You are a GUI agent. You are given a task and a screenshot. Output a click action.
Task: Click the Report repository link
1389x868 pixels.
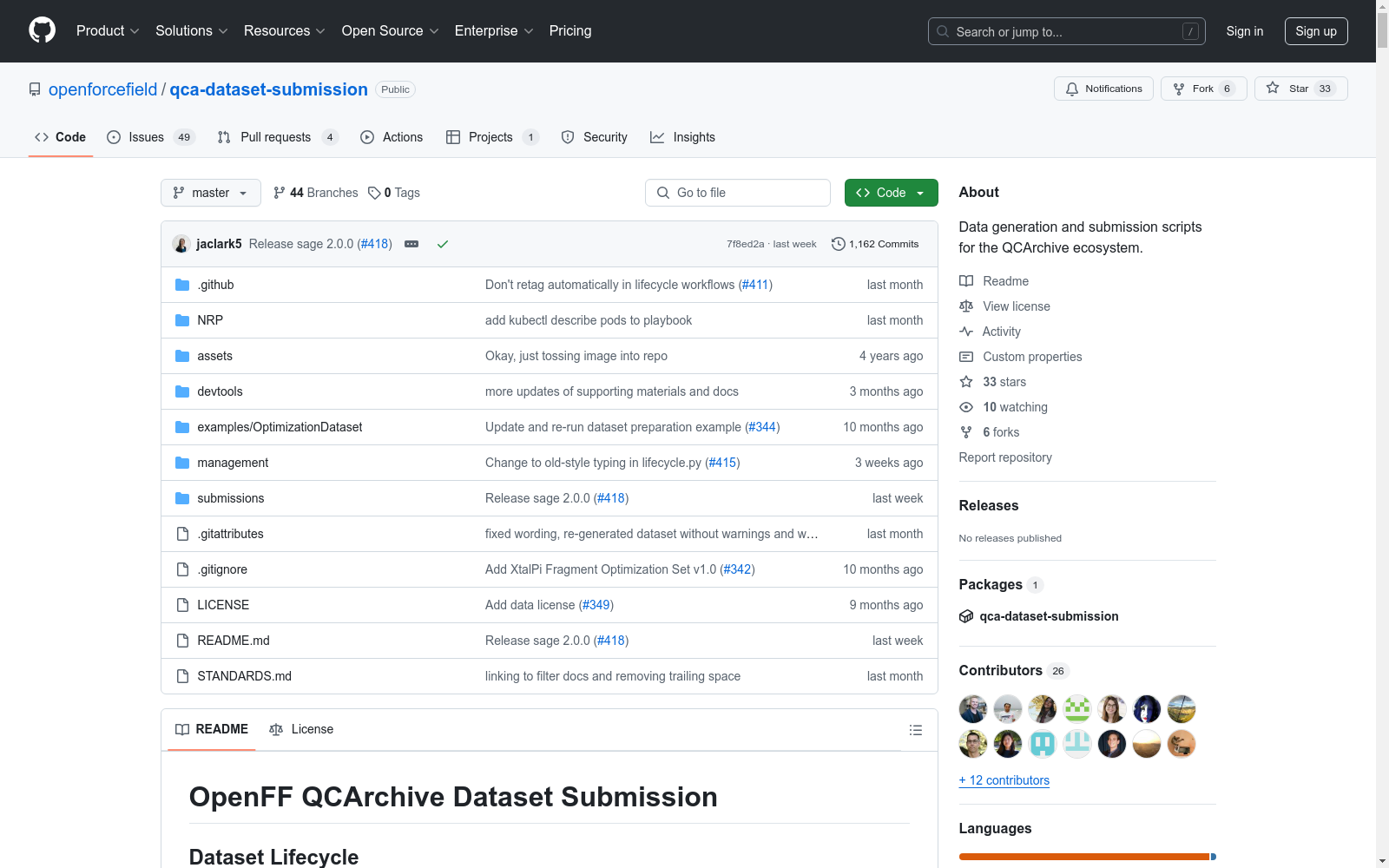coord(1005,457)
